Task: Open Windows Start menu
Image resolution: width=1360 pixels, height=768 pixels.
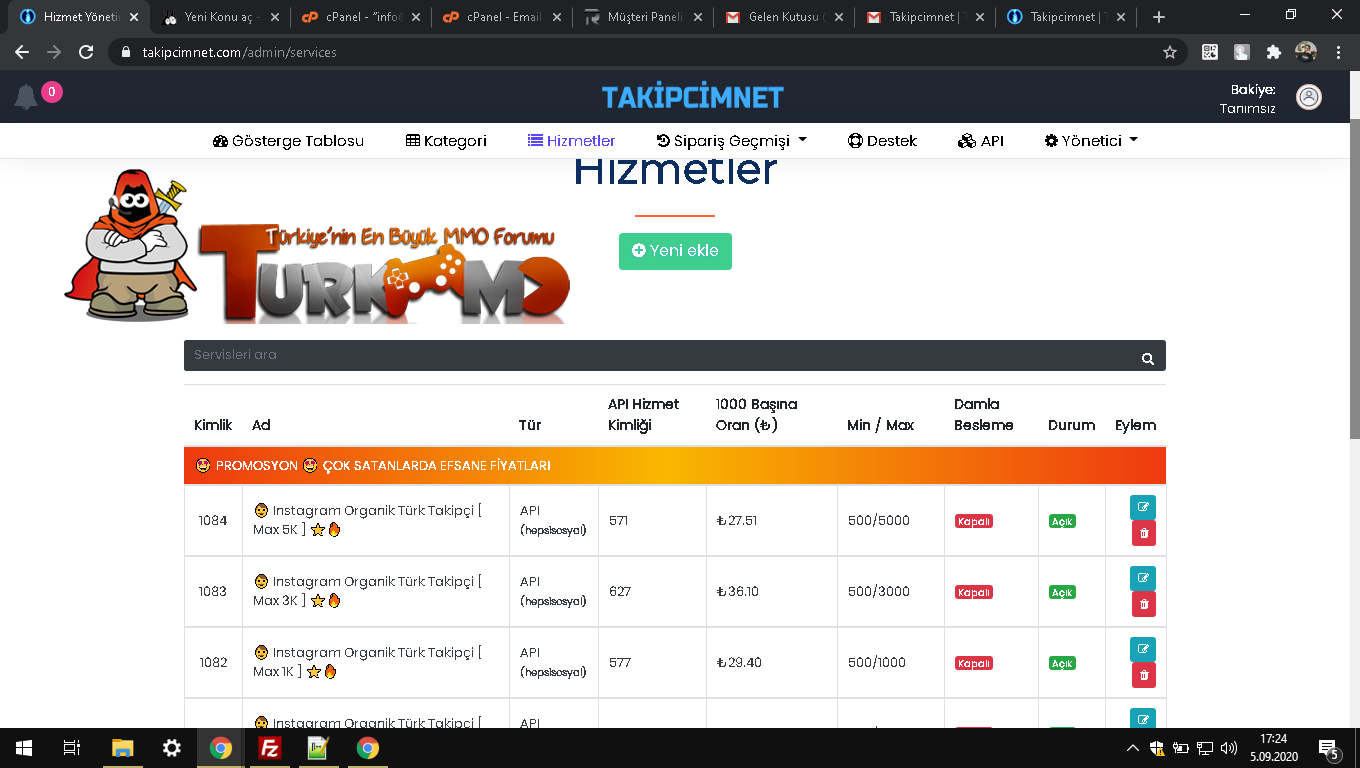Action: click(24, 748)
